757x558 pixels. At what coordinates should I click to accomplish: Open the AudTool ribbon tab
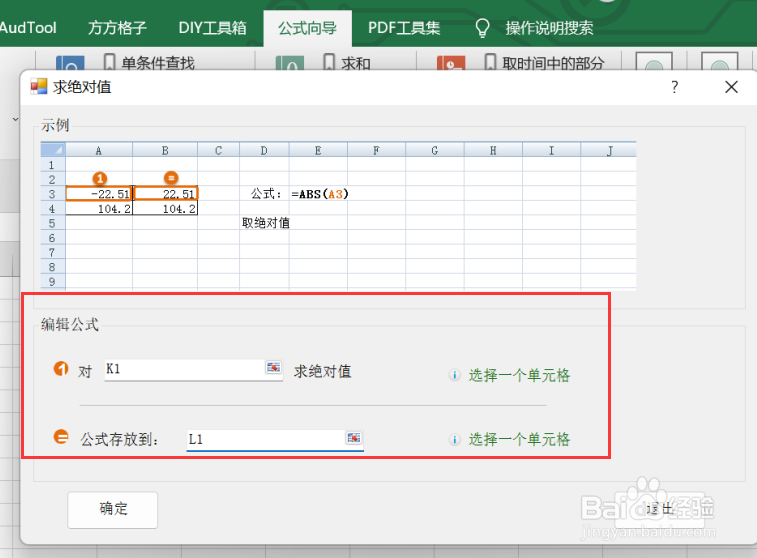28,28
